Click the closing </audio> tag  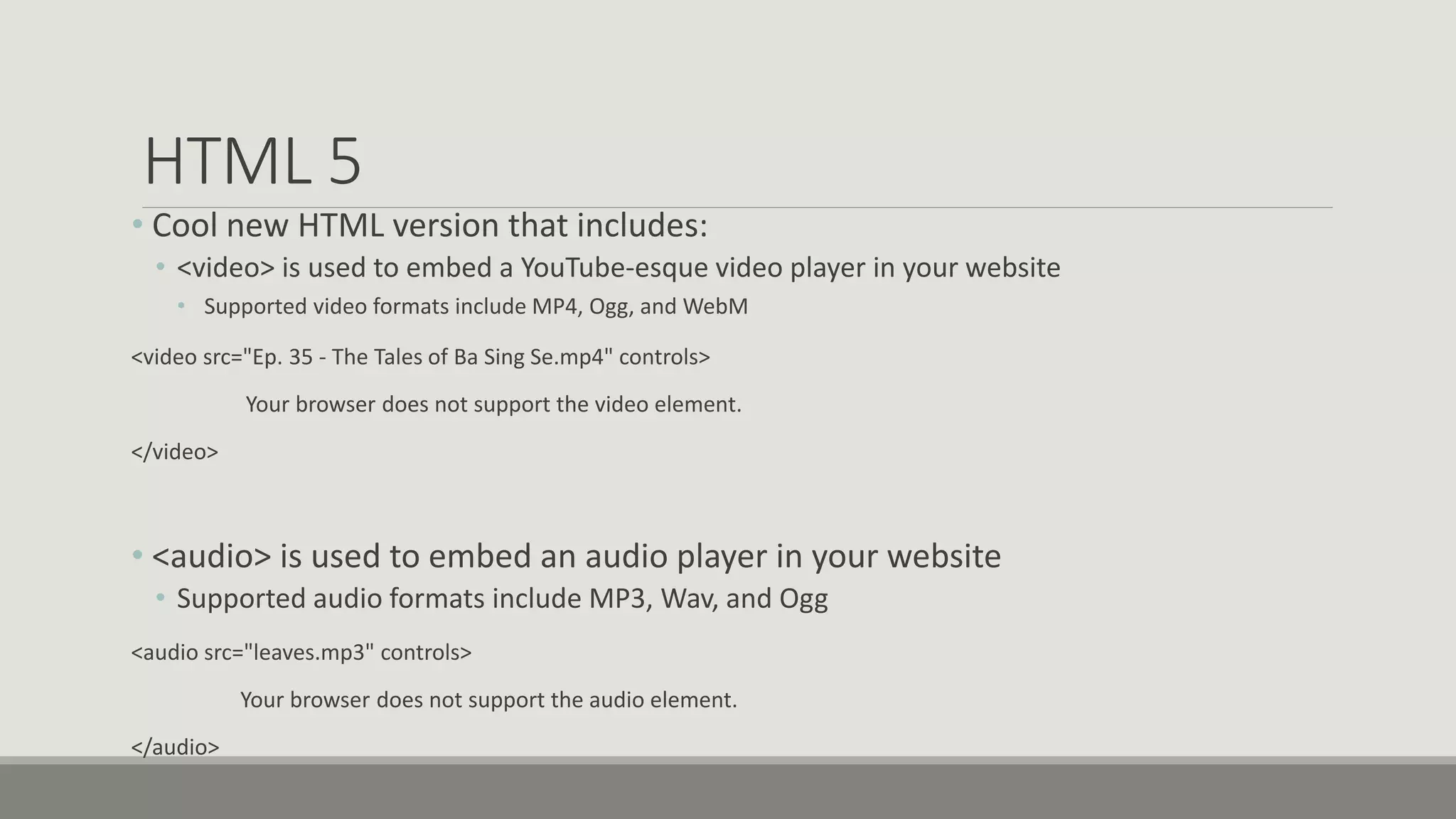point(176,747)
